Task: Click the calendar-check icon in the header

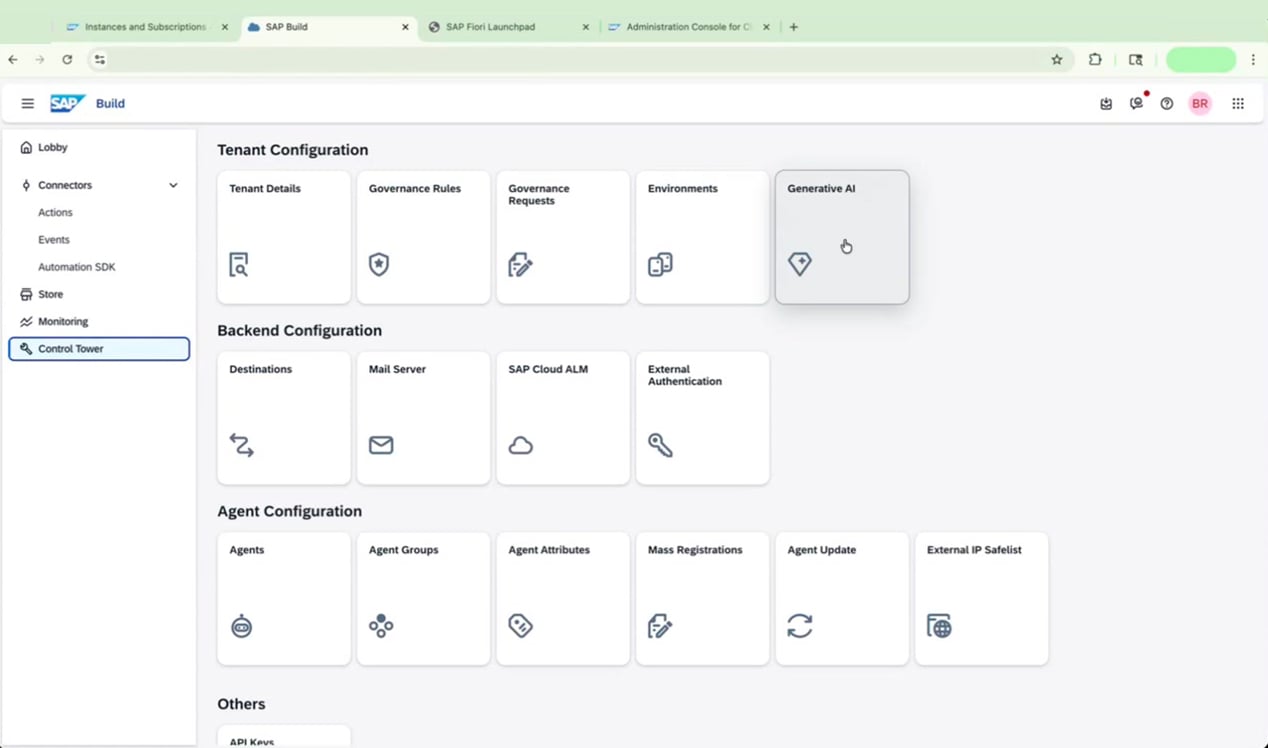Action: (x=1106, y=103)
